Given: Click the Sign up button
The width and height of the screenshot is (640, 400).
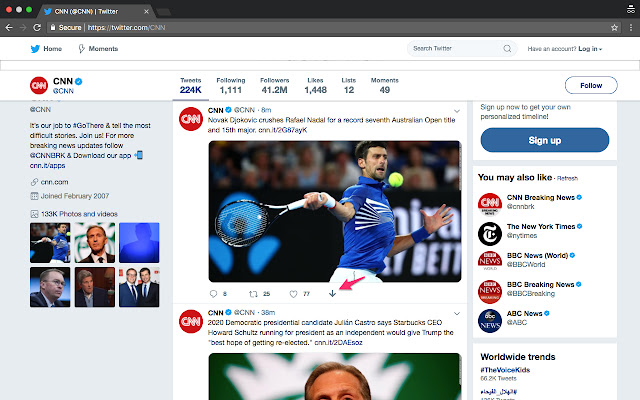Looking at the screenshot, I should point(544,140).
